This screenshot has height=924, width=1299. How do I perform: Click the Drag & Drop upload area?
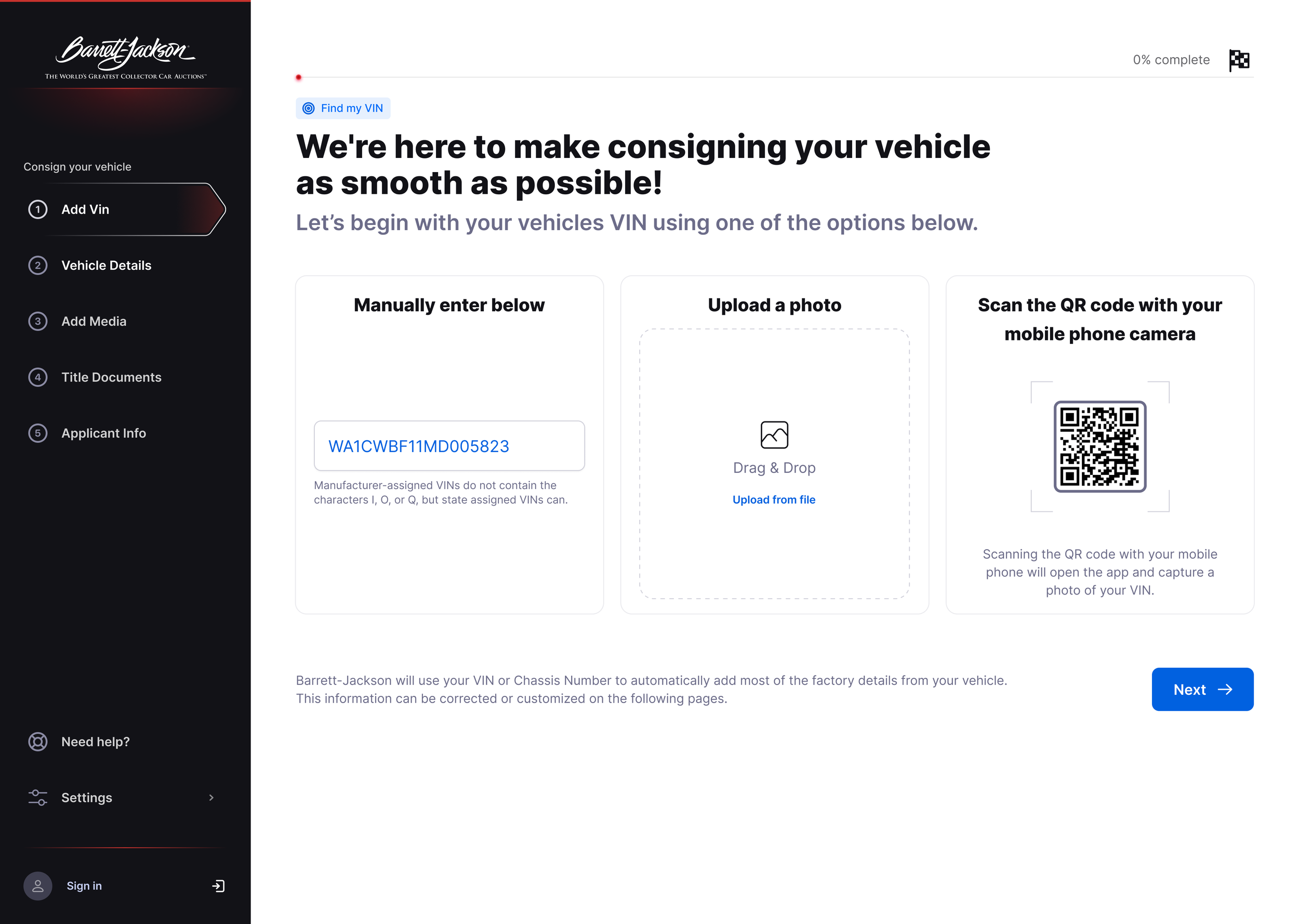(774, 464)
